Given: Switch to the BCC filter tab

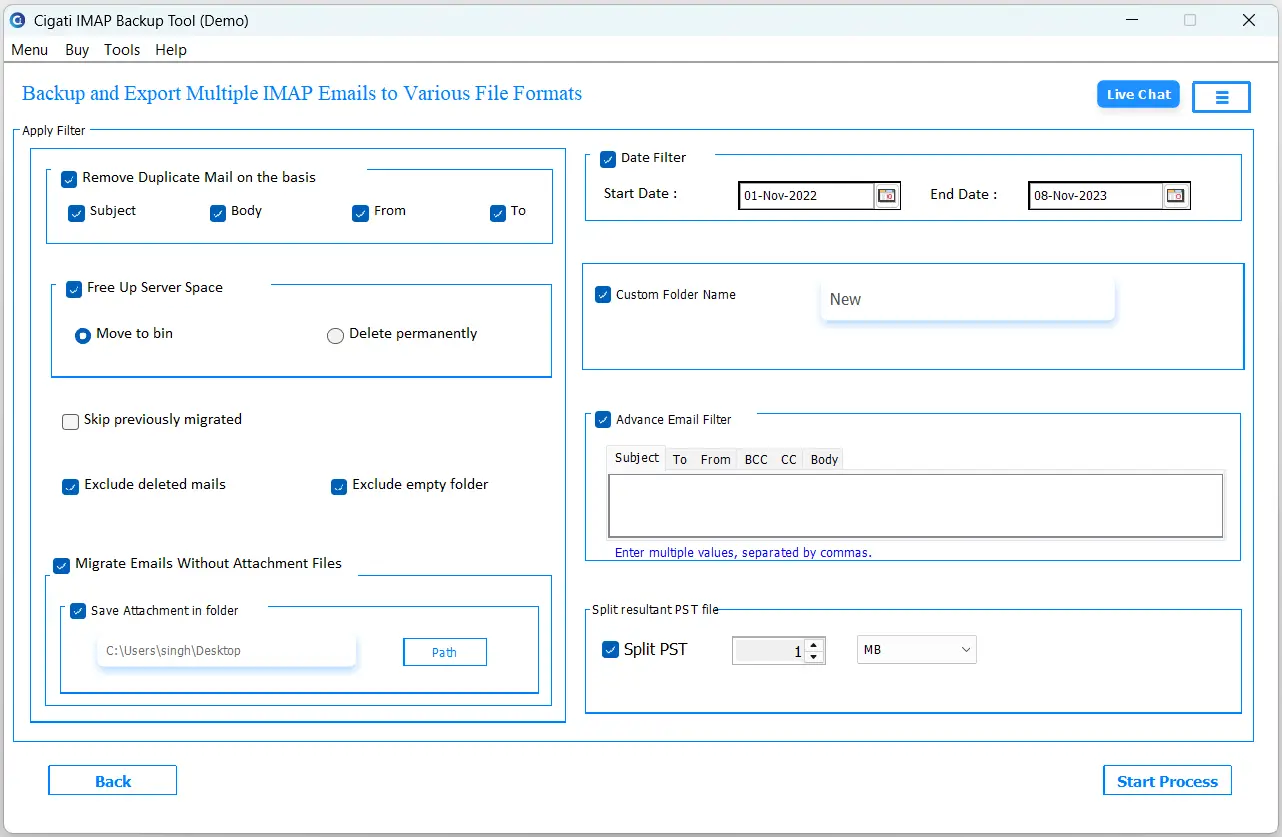Looking at the screenshot, I should [756, 460].
